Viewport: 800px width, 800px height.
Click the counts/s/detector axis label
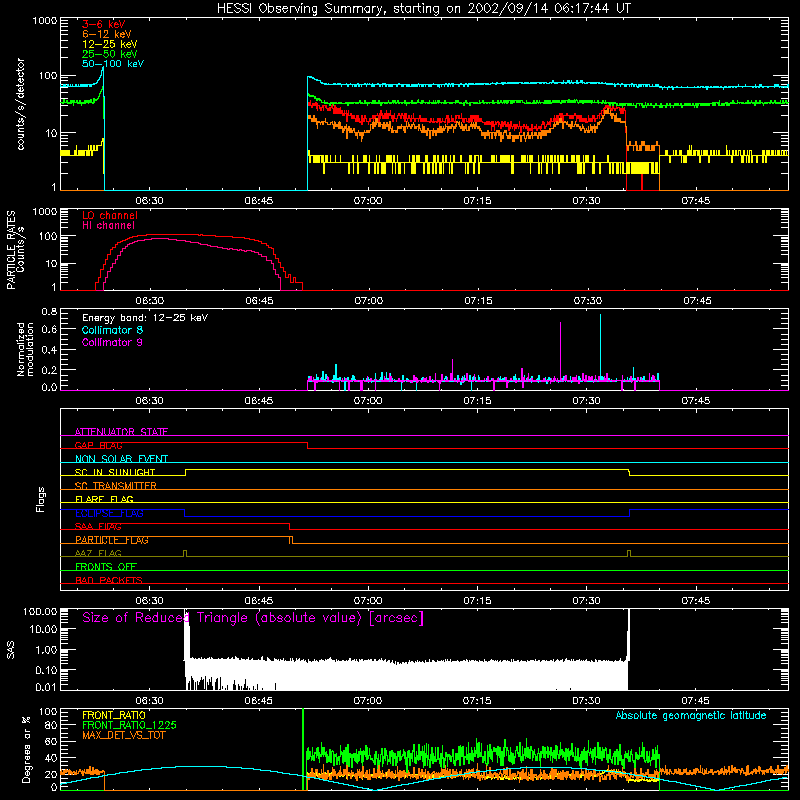(21, 104)
